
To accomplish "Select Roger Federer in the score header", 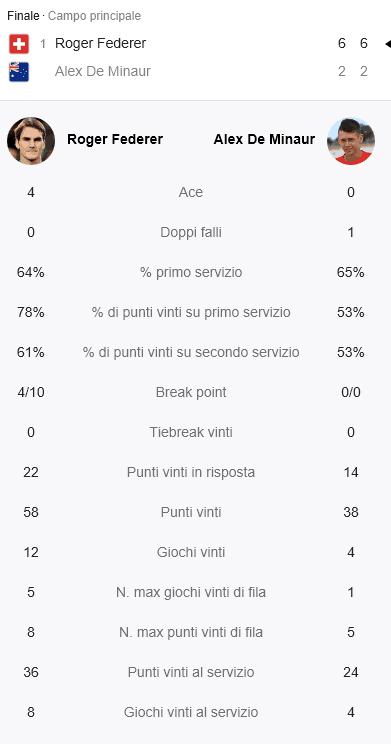I will tap(101, 44).
